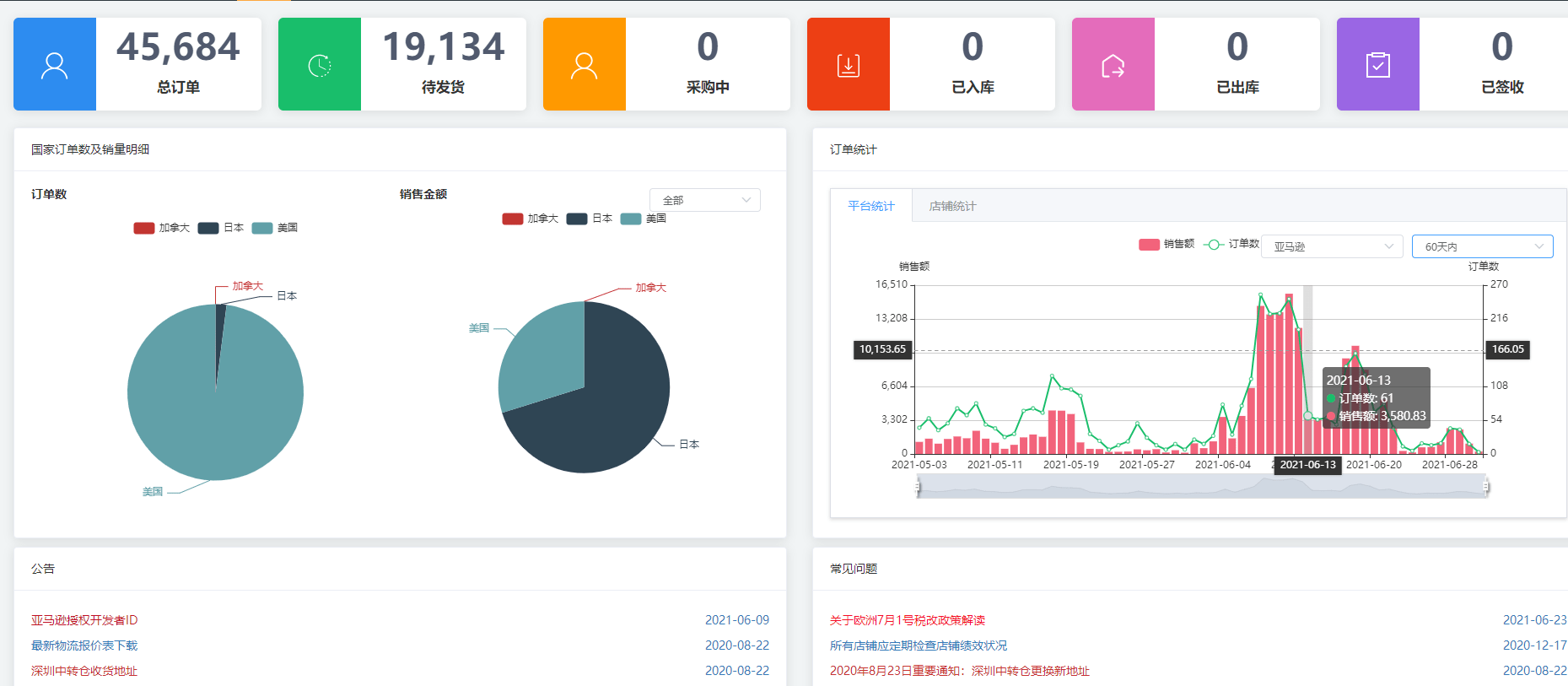
Task: Click the blue total orders user icon
Action: (x=55, y=65)
